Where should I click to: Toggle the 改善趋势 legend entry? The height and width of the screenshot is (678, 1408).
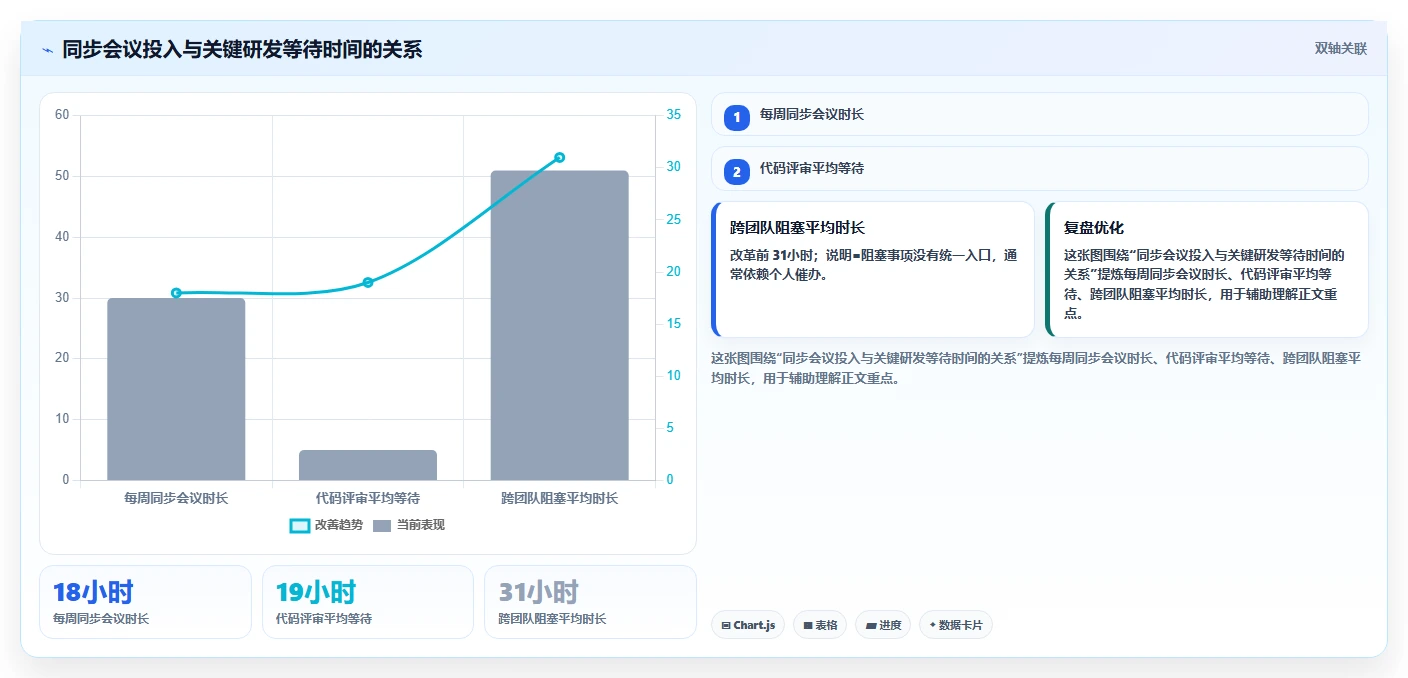[x=326, y=525]
